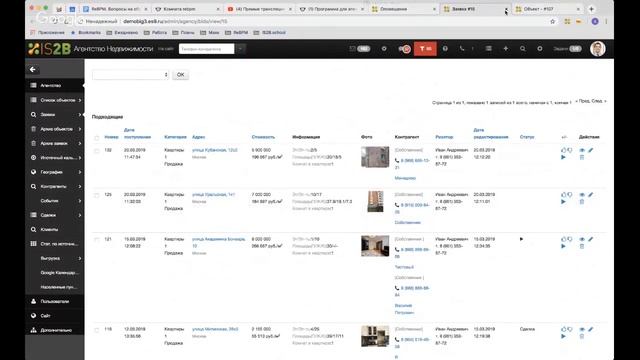This screenshot has width=640, height=360.
Task: Open the user avatar in header
Action: 598,49
